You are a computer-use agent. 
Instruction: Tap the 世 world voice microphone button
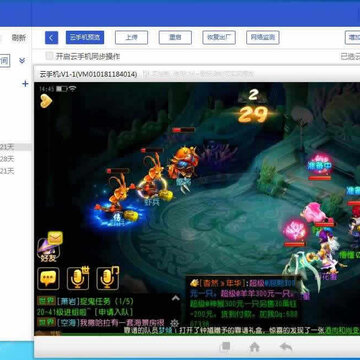(x=78, y=278)
